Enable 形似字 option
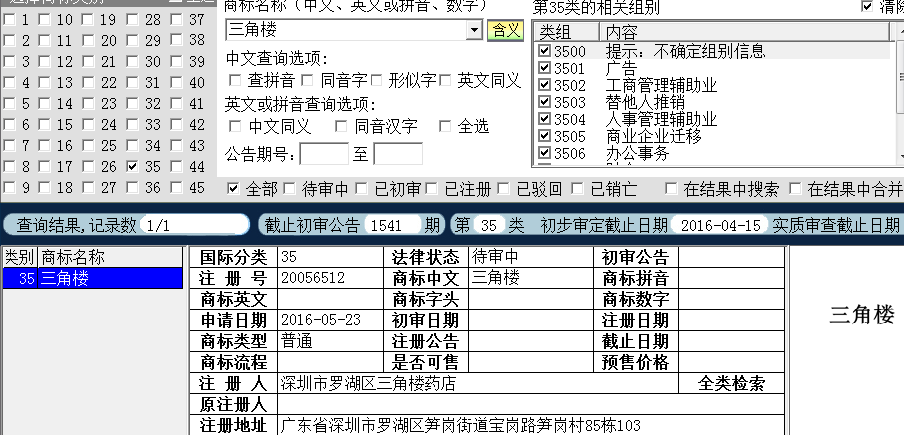 [x=376, y=80]
